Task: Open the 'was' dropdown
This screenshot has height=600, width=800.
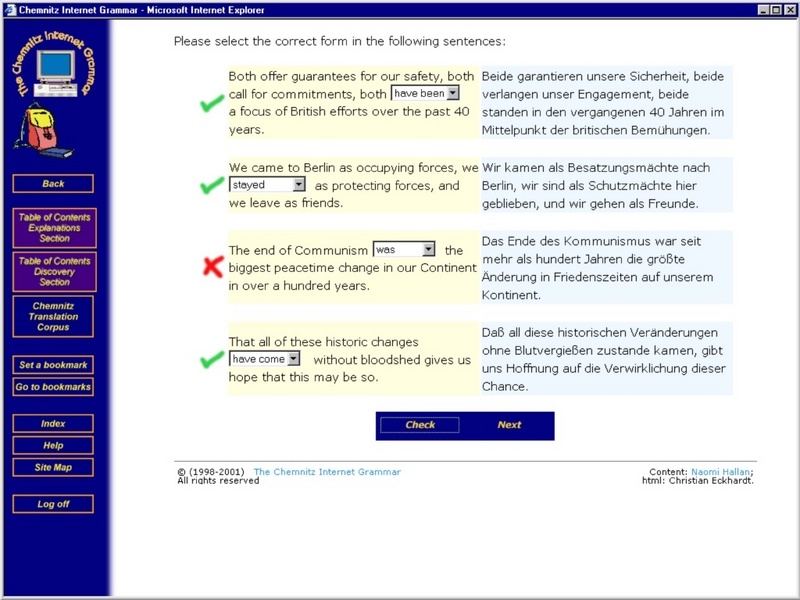Action: pyautogui.click(x=404, y=249)
